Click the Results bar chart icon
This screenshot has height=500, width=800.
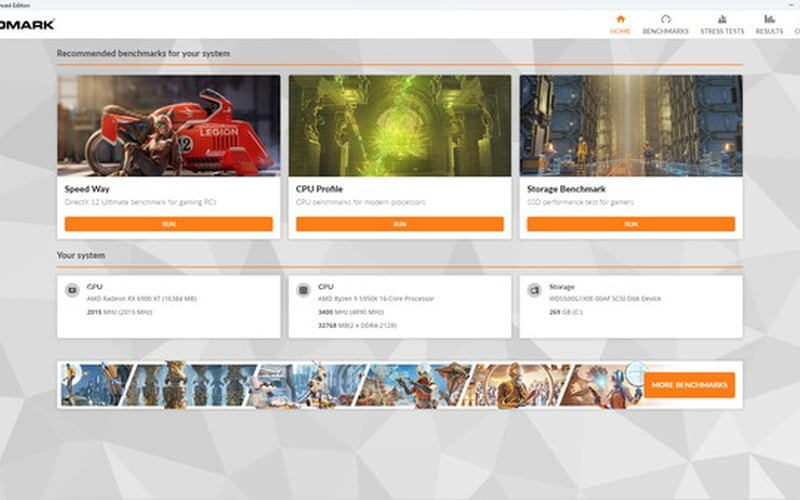pyautogui.click(x=769, y=19)
